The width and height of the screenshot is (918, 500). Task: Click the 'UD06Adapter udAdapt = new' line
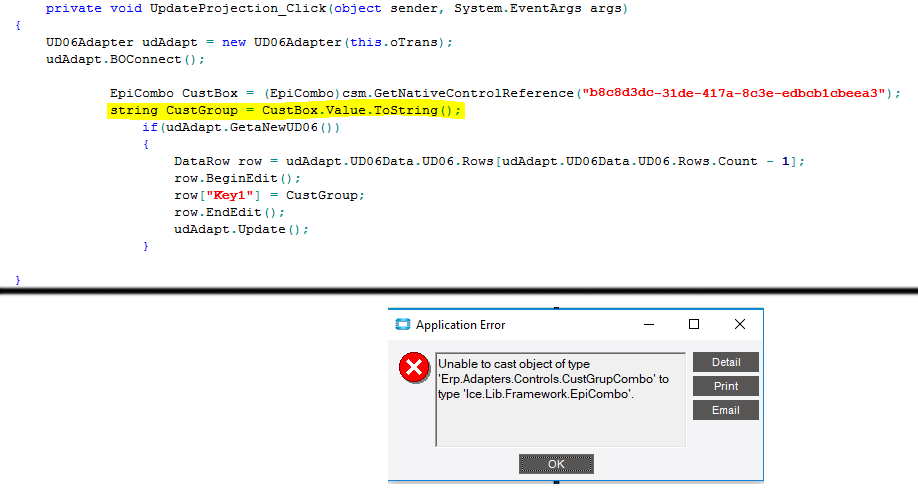249,42
